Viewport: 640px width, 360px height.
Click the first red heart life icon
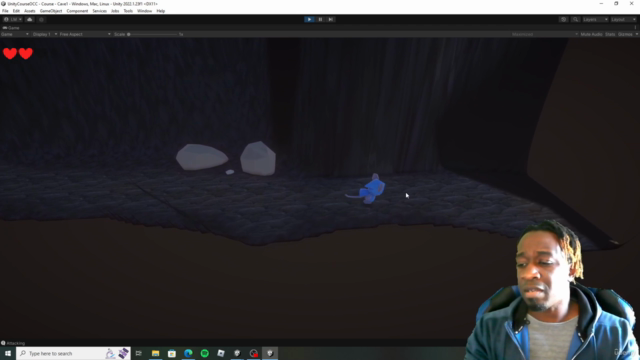click(10, 53)
